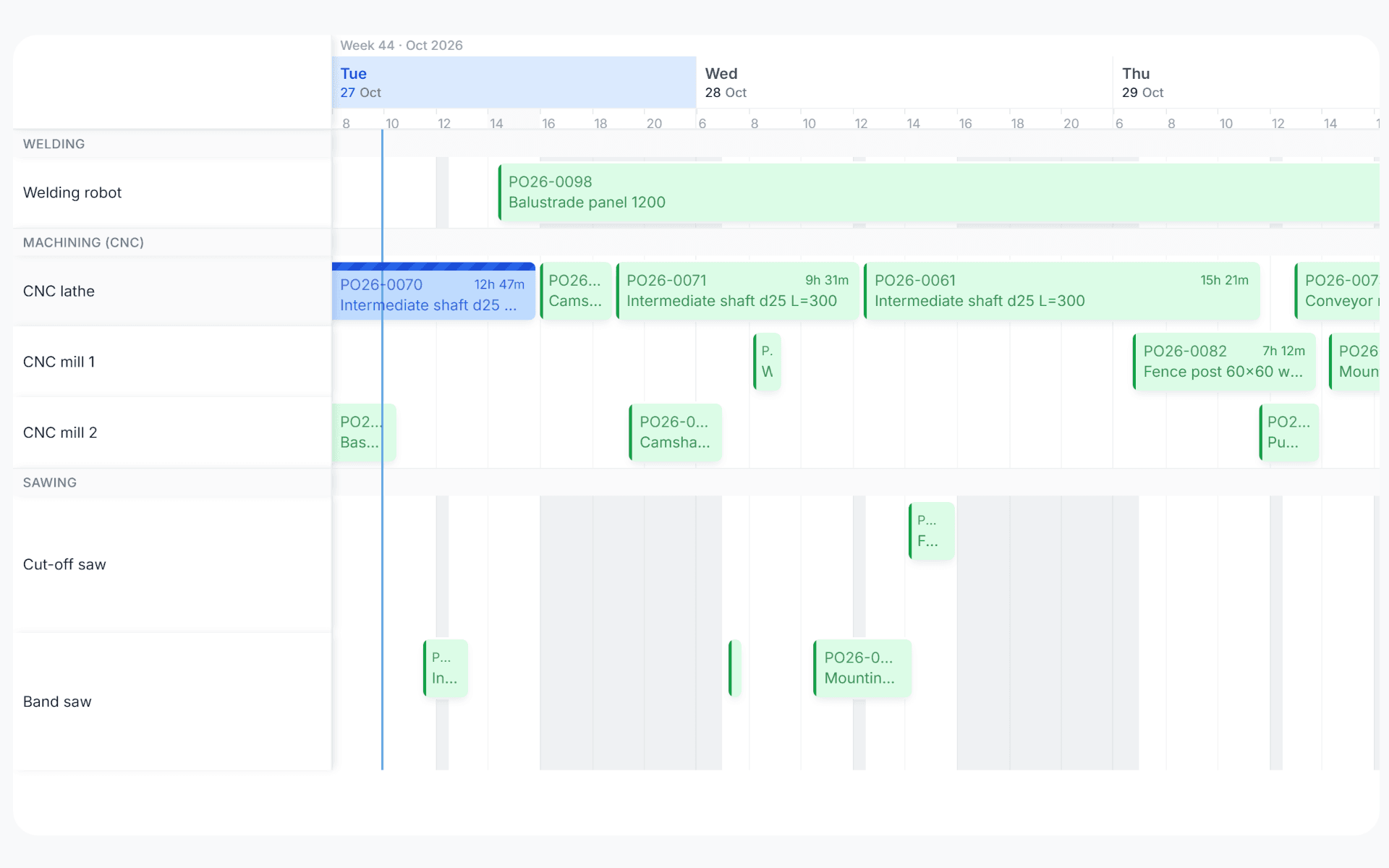Open the Pu... task on CNC mill 2
The image size is (1389, 868).
(x=1288, y=433)
